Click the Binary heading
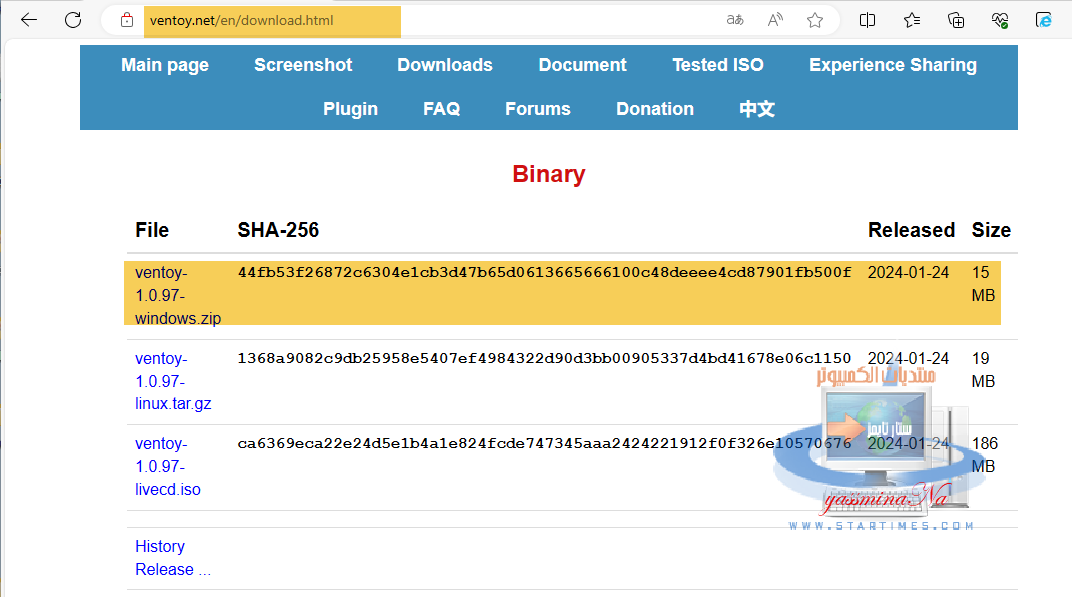Screen dimensions: 1072x597 (x=548, y=174)
